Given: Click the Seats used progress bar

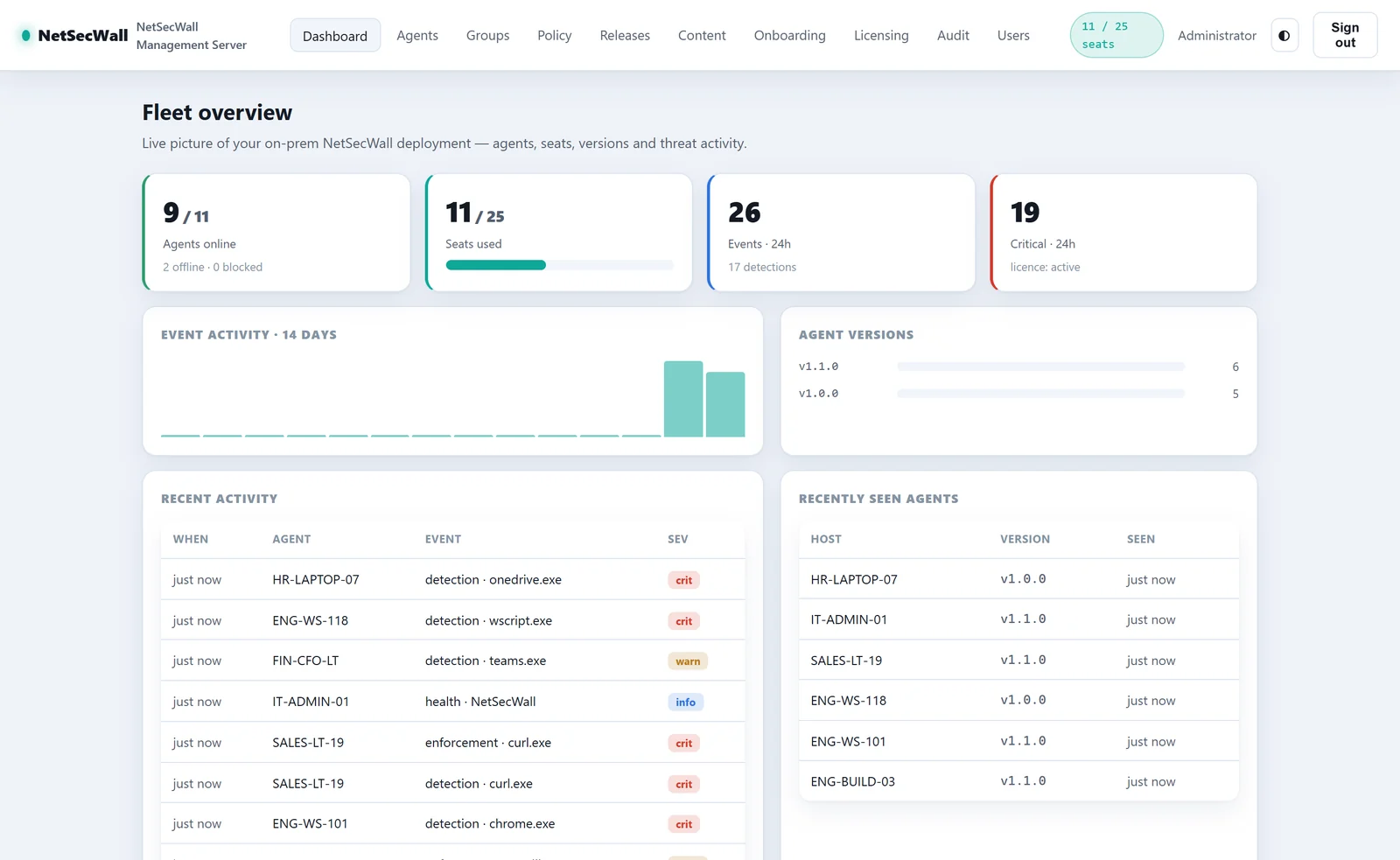Looking at the screenshot, I should (559, 265).
